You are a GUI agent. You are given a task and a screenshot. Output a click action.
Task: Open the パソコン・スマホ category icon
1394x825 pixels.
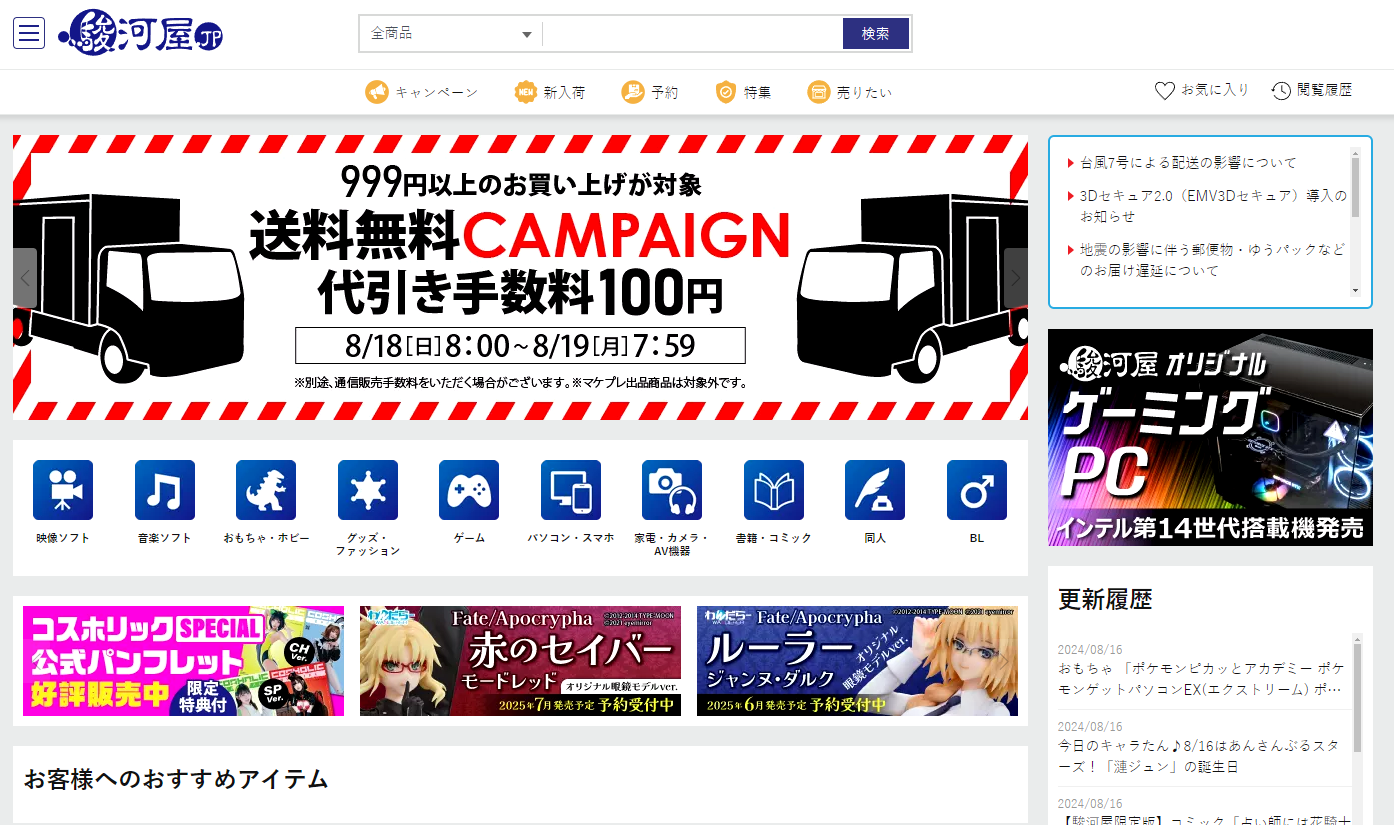(x=571, y=490)
